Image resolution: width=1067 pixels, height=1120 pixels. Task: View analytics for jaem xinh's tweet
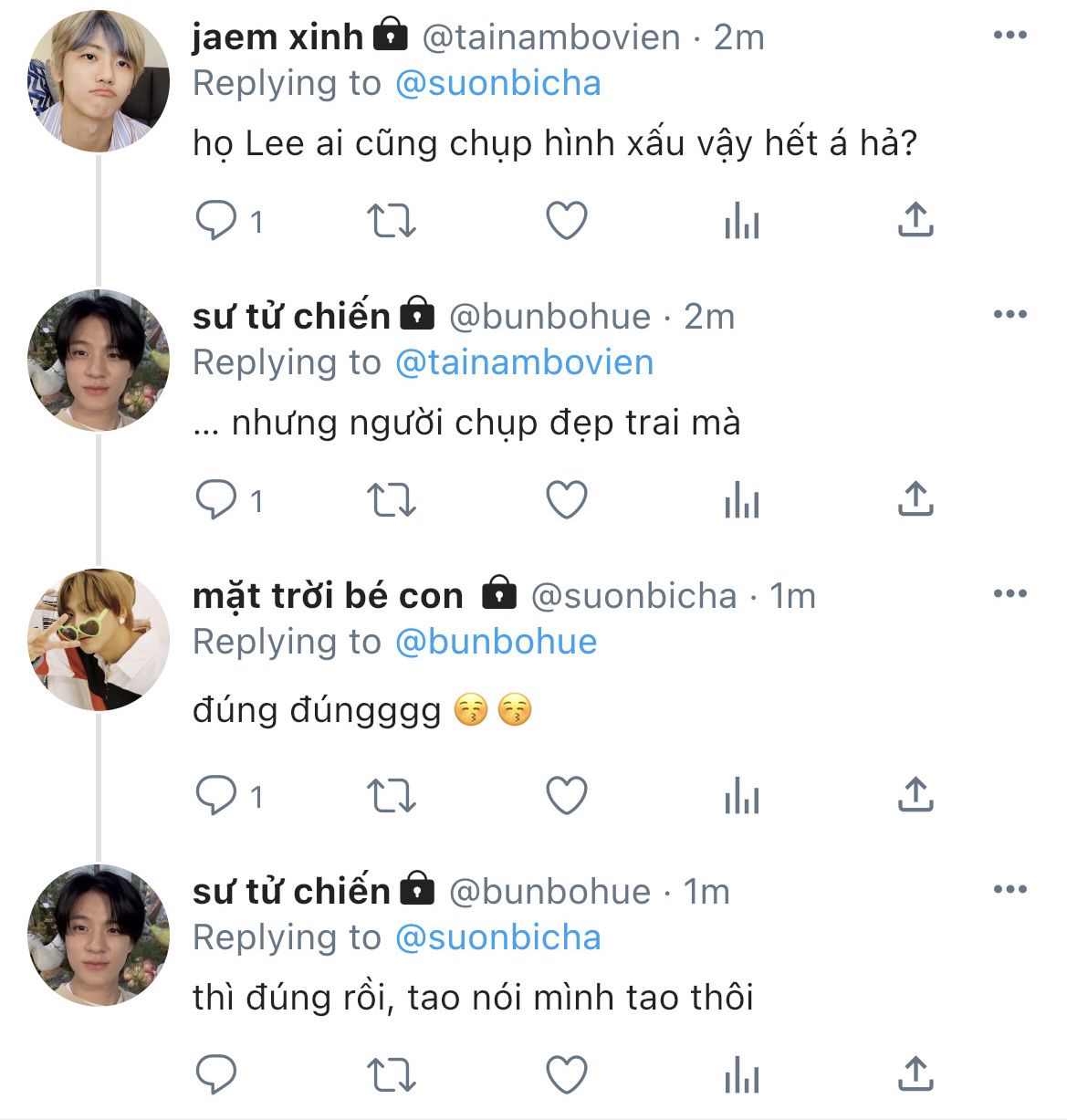741,221
